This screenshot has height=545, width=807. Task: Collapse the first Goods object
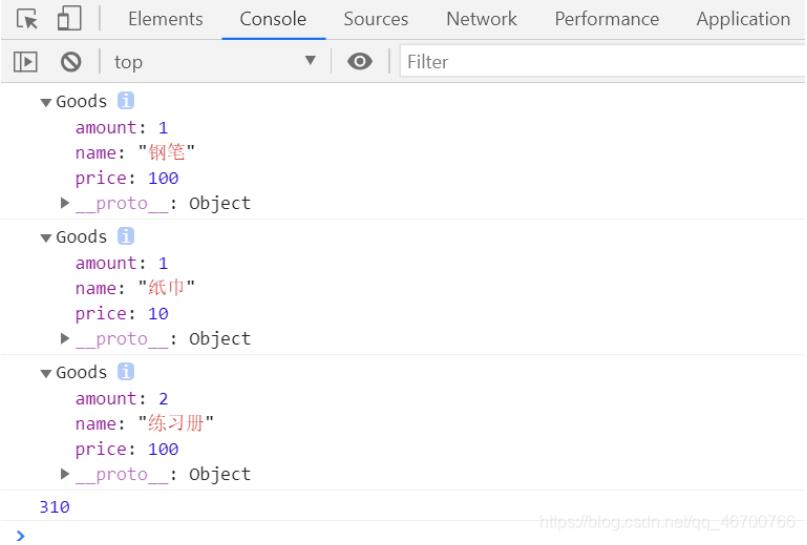(x=45, y=102)
